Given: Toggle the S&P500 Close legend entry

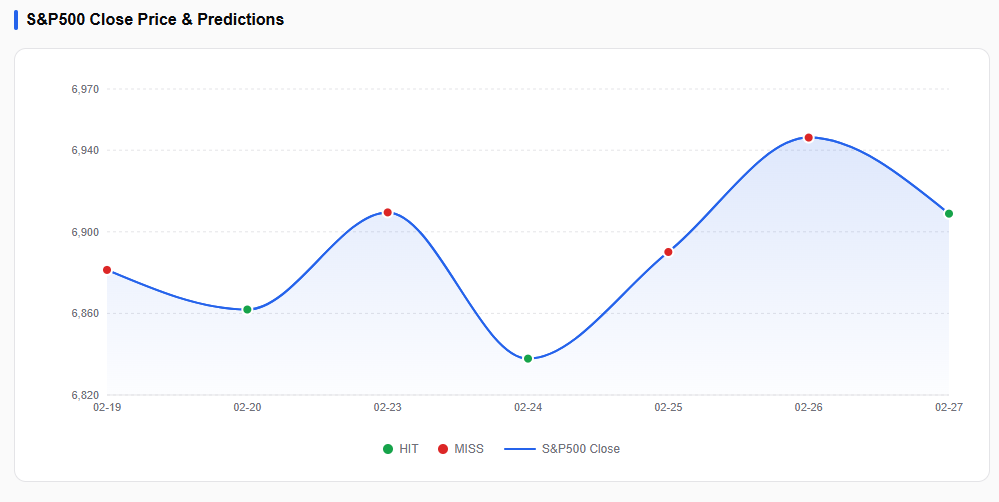Looking at the screenshot, I should [x=562, y=448].
